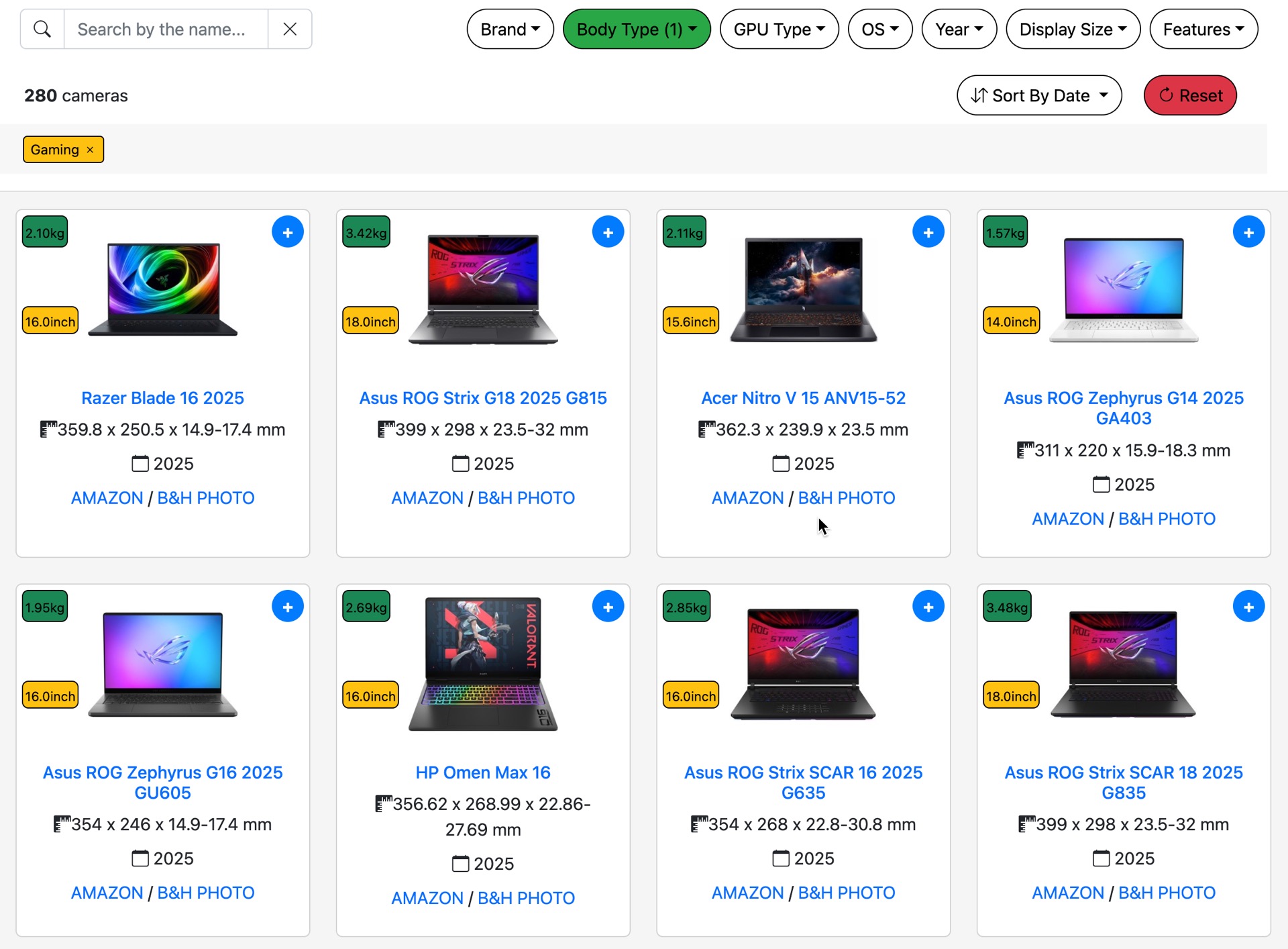Open the Razer Blade 16 2025 link

(x=162, y=398)
